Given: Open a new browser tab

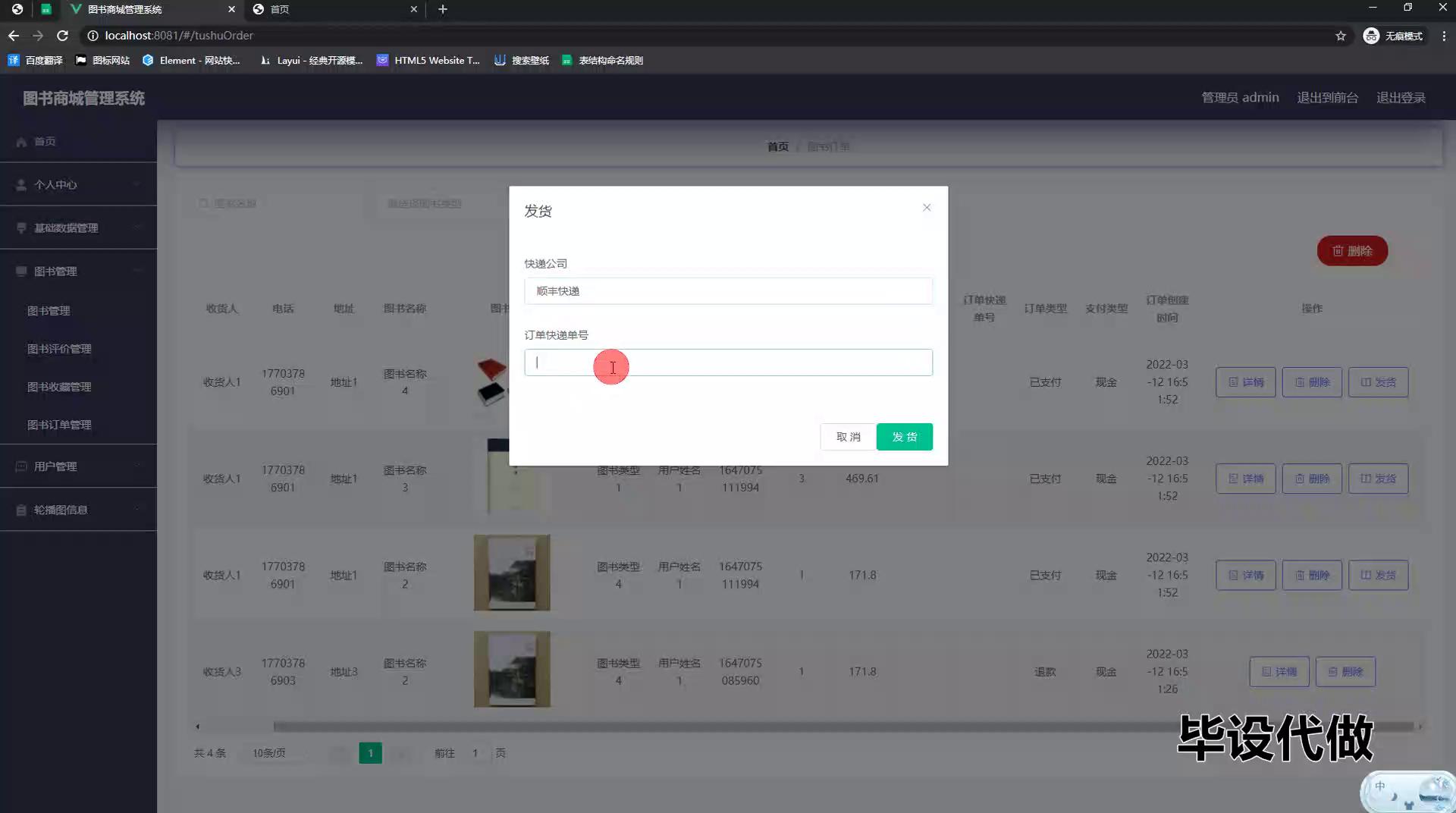Looking at the screenshot, I should (x=443, y=9).
